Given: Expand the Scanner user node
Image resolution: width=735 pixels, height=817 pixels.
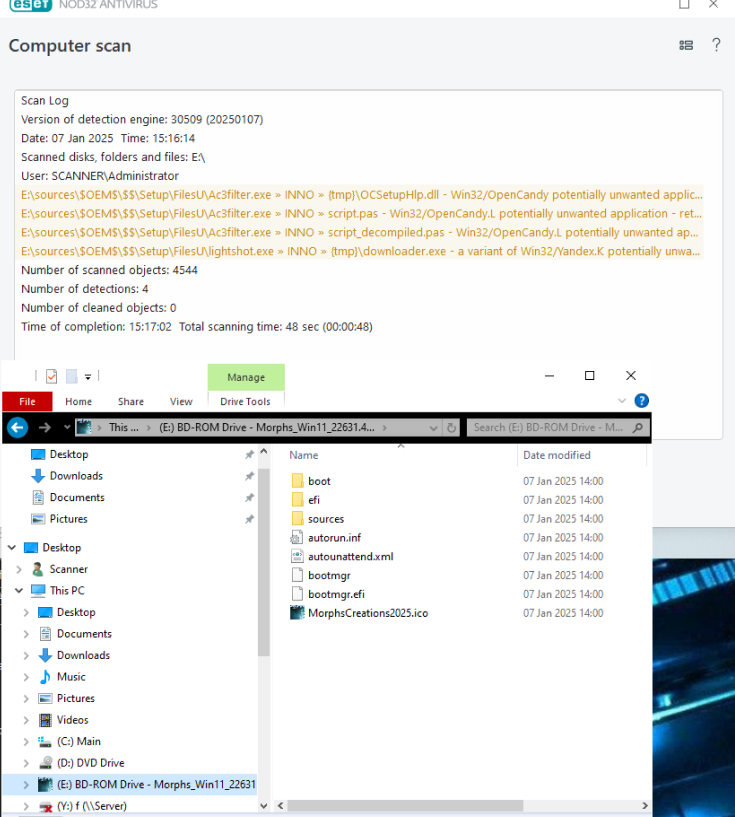Looking at the screenshot, I should tap(19, 570).
